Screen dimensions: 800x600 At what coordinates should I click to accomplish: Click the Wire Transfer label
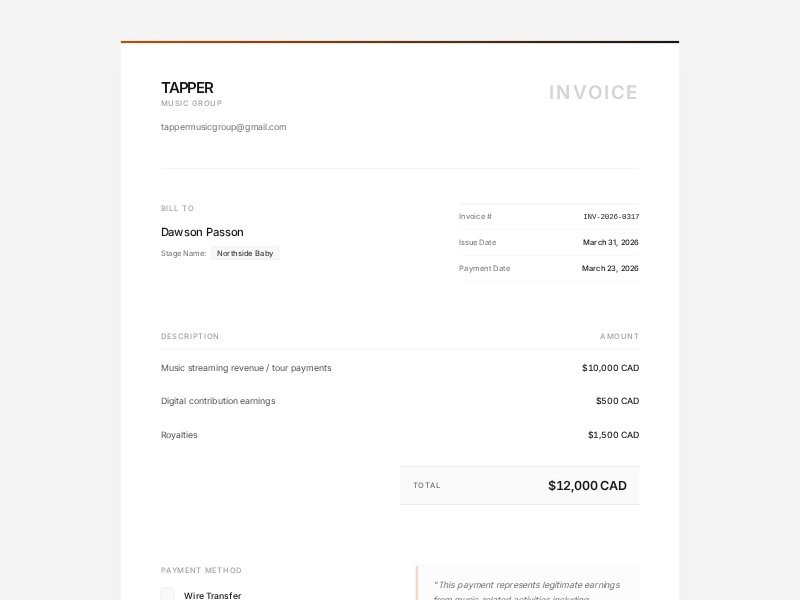pyautogui.click(x=212, y=595)
